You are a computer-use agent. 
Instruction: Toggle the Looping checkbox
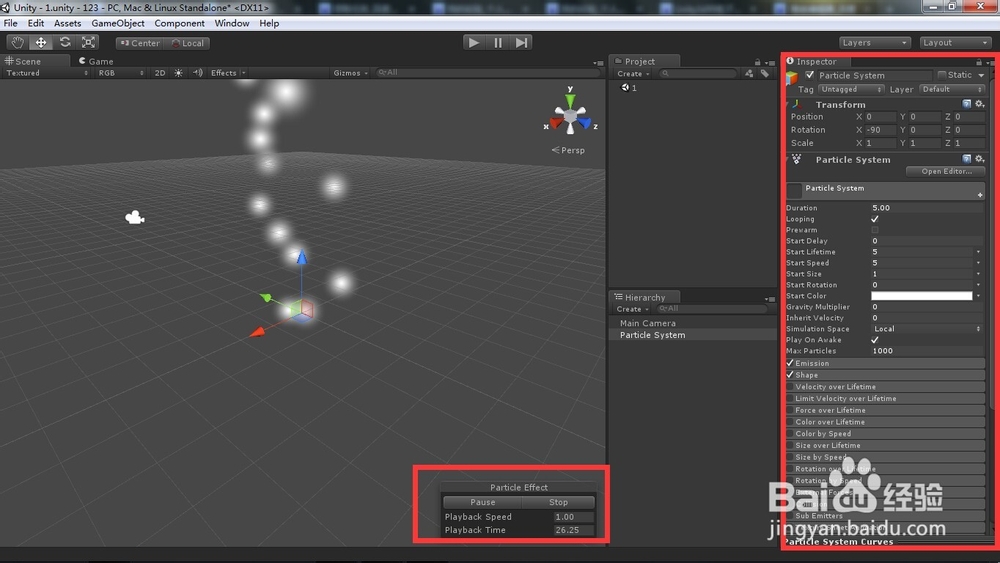(x=875, y=219)
